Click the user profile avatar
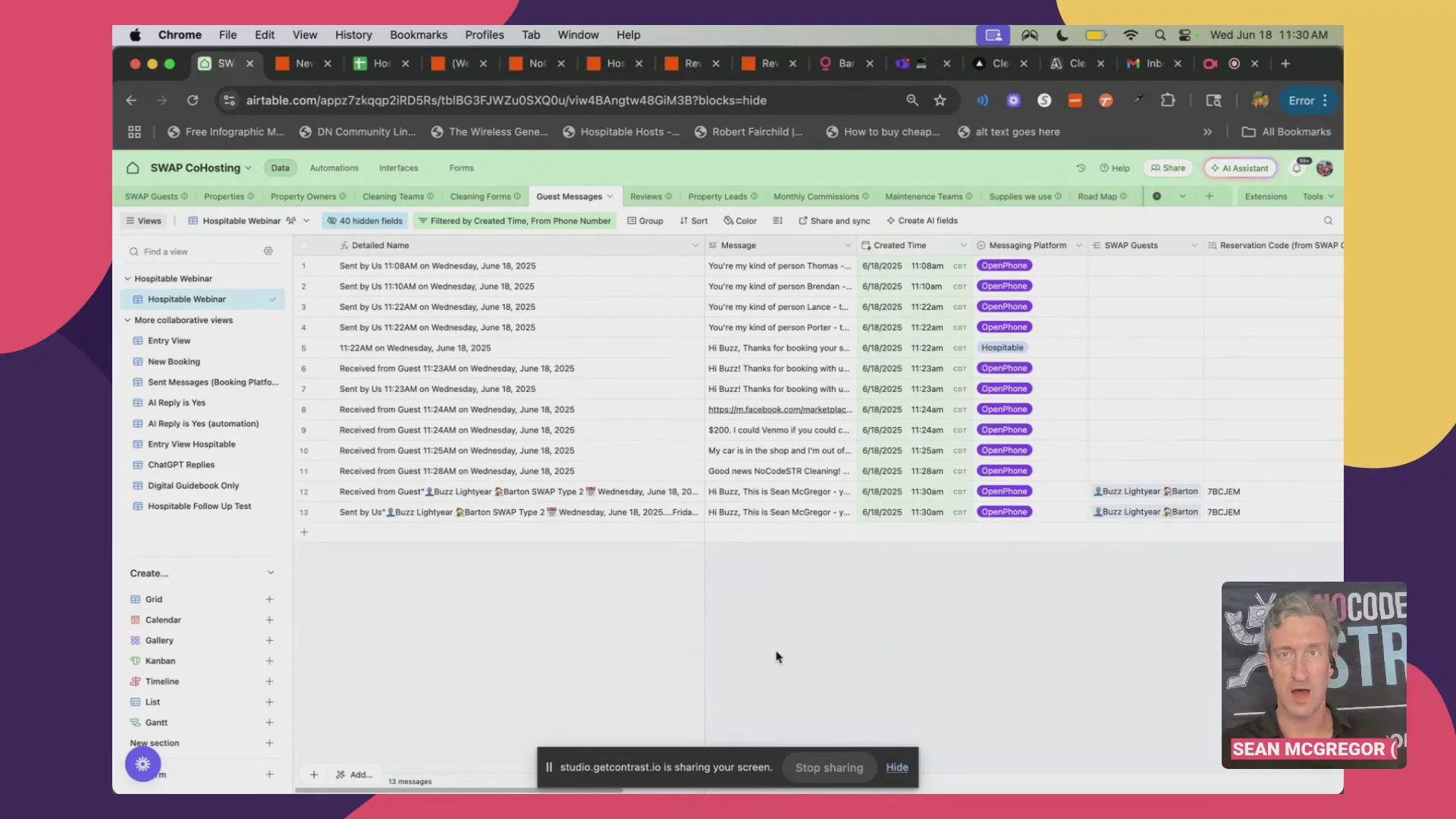 pyautogui.click(x=1325, y=168)
